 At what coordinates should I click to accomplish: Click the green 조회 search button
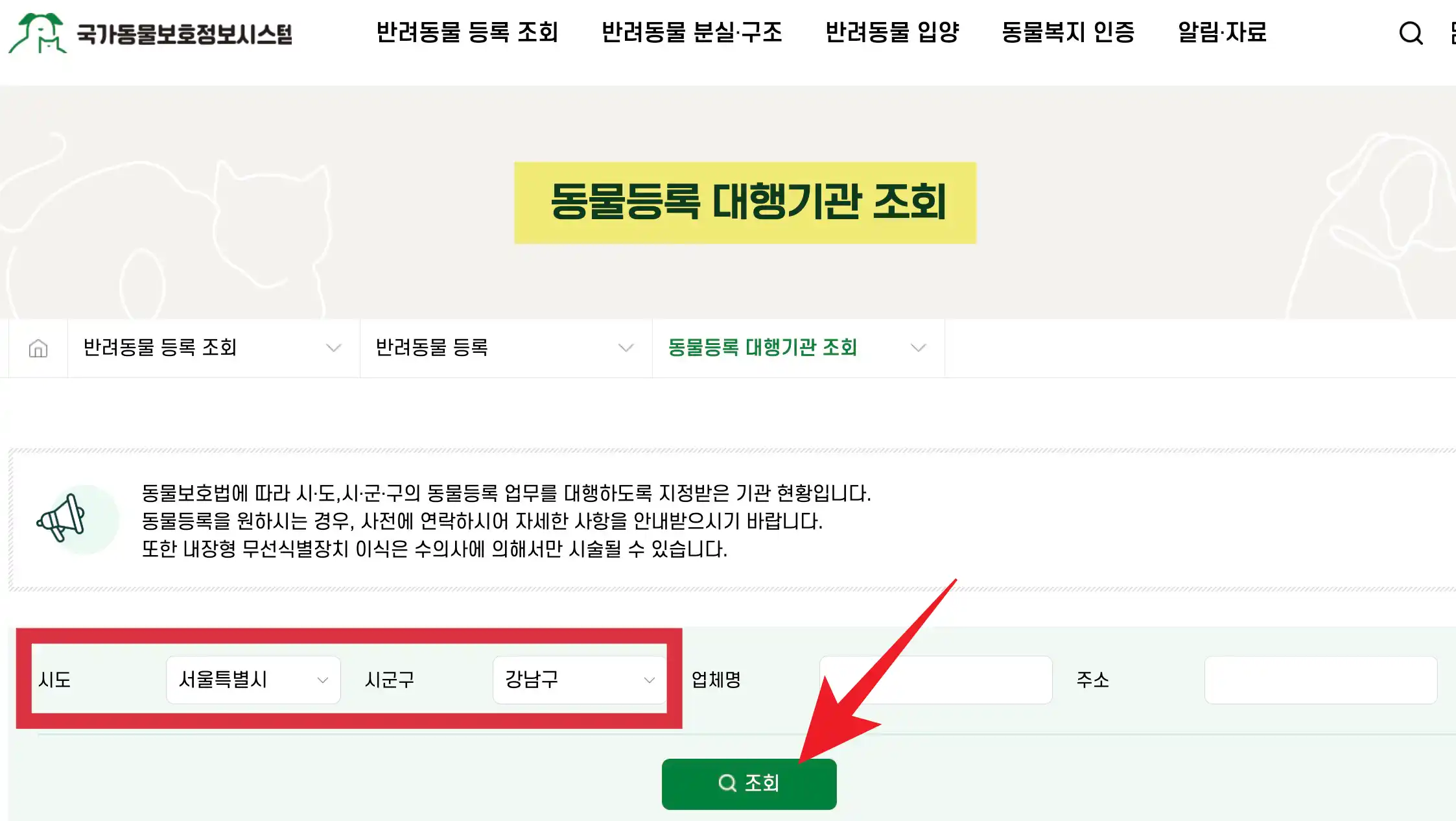coord(749,782)
